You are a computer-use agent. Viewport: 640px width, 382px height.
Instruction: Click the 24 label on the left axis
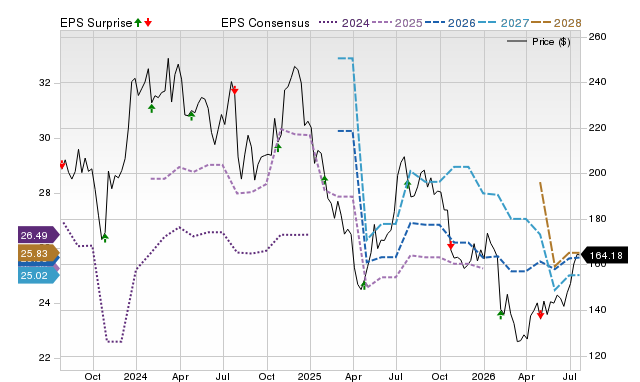click(x=44, y=303)
